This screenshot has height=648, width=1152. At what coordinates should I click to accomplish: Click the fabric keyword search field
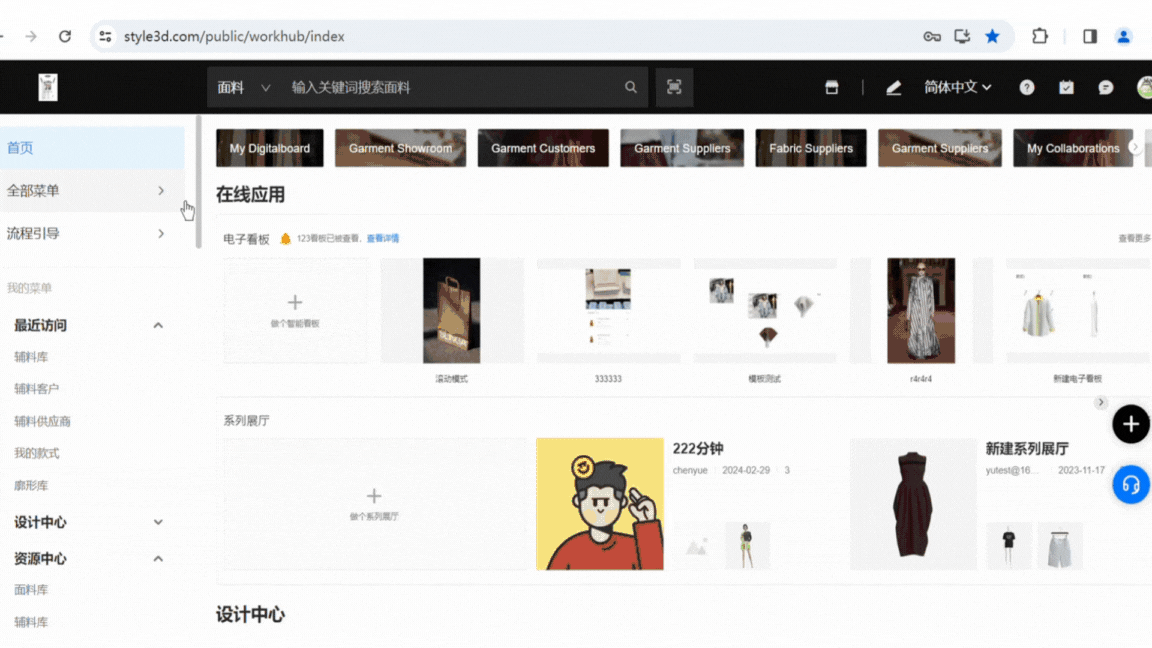tap(450, 88)
